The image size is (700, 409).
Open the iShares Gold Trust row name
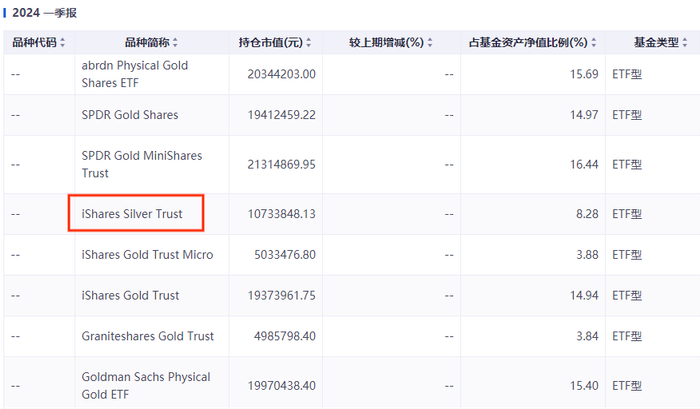pyautogui.click(x=130, y=295)
